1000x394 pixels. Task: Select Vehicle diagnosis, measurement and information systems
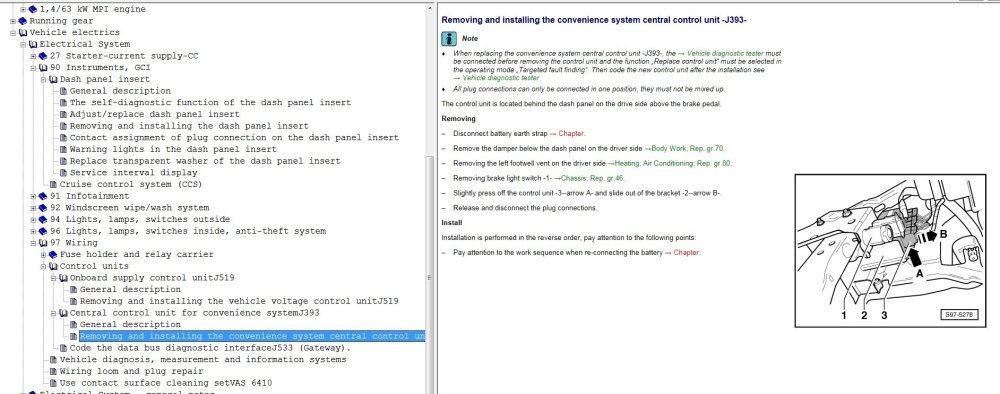[203, 360]
